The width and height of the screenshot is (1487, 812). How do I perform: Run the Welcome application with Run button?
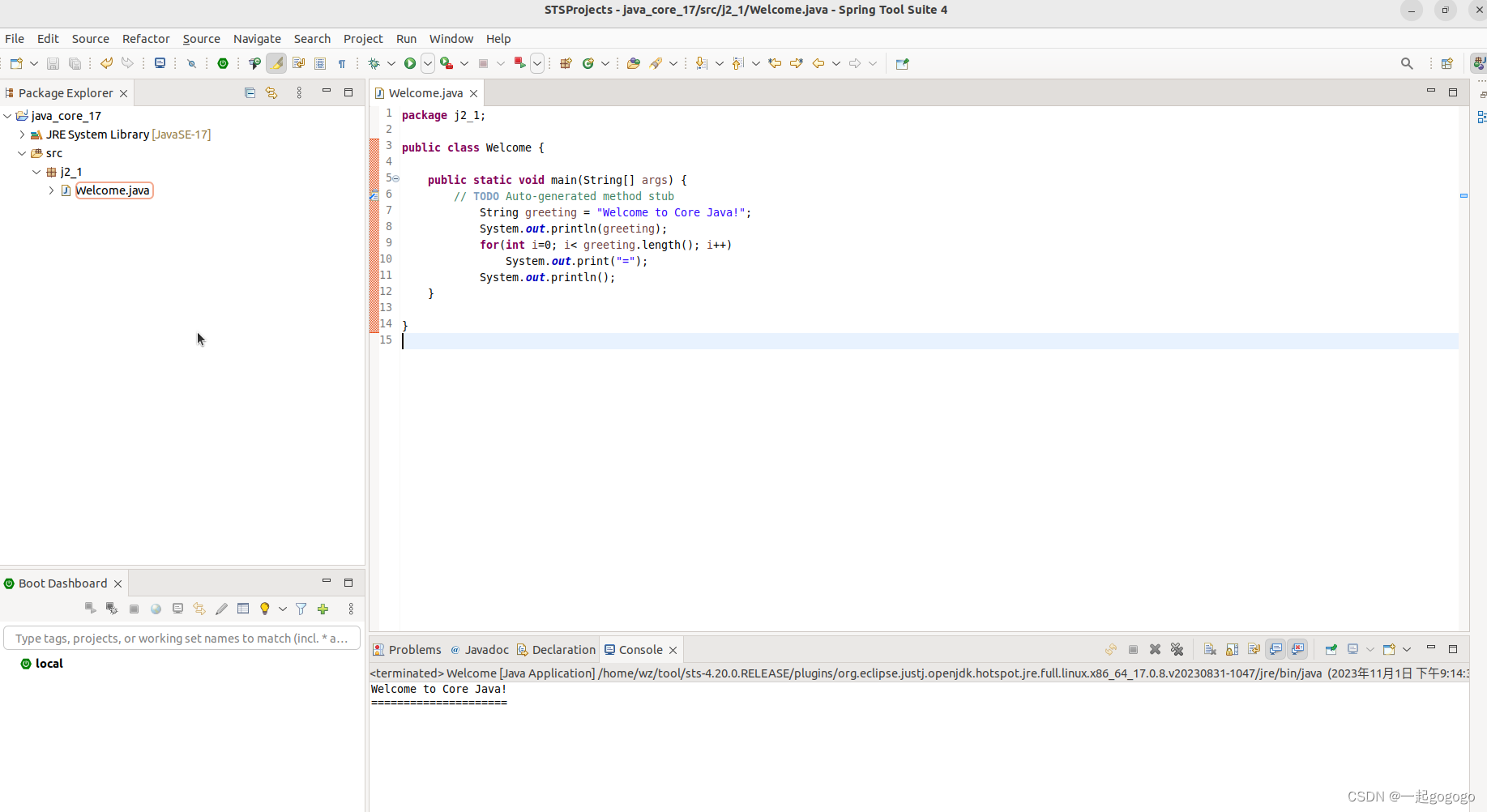point(410,63)
